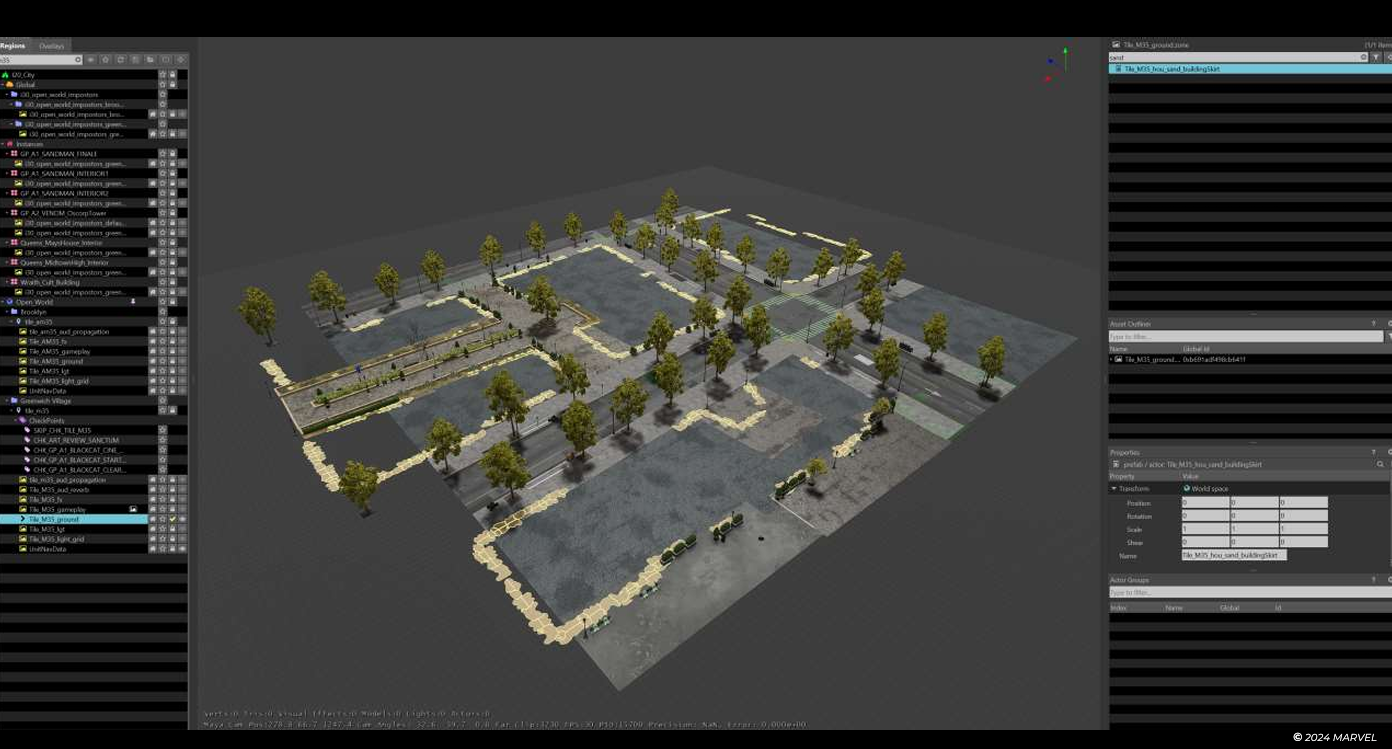Toggle visibility eye of bottom UnitNavData row

coord(182,549)
